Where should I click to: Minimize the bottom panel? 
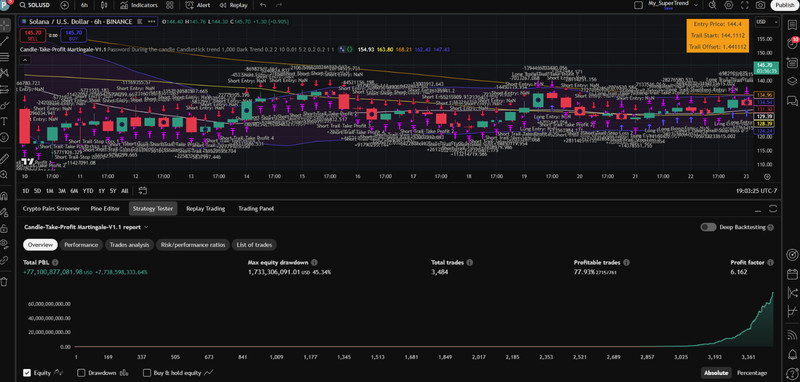[x=758, y=209]
